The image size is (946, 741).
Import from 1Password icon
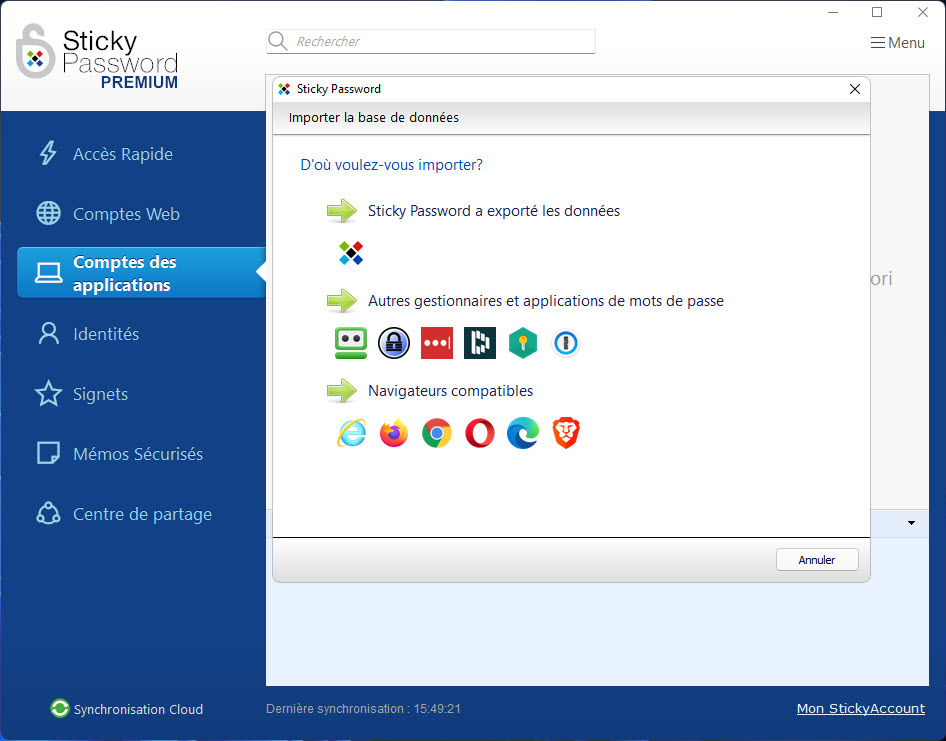click(566, 343)
